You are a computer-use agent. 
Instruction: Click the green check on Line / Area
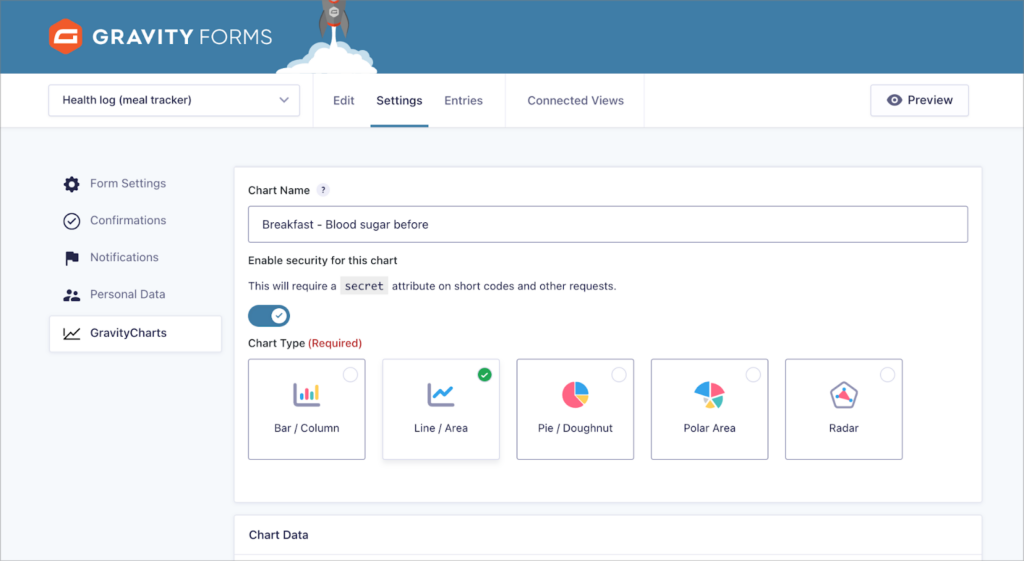[485, 374]
